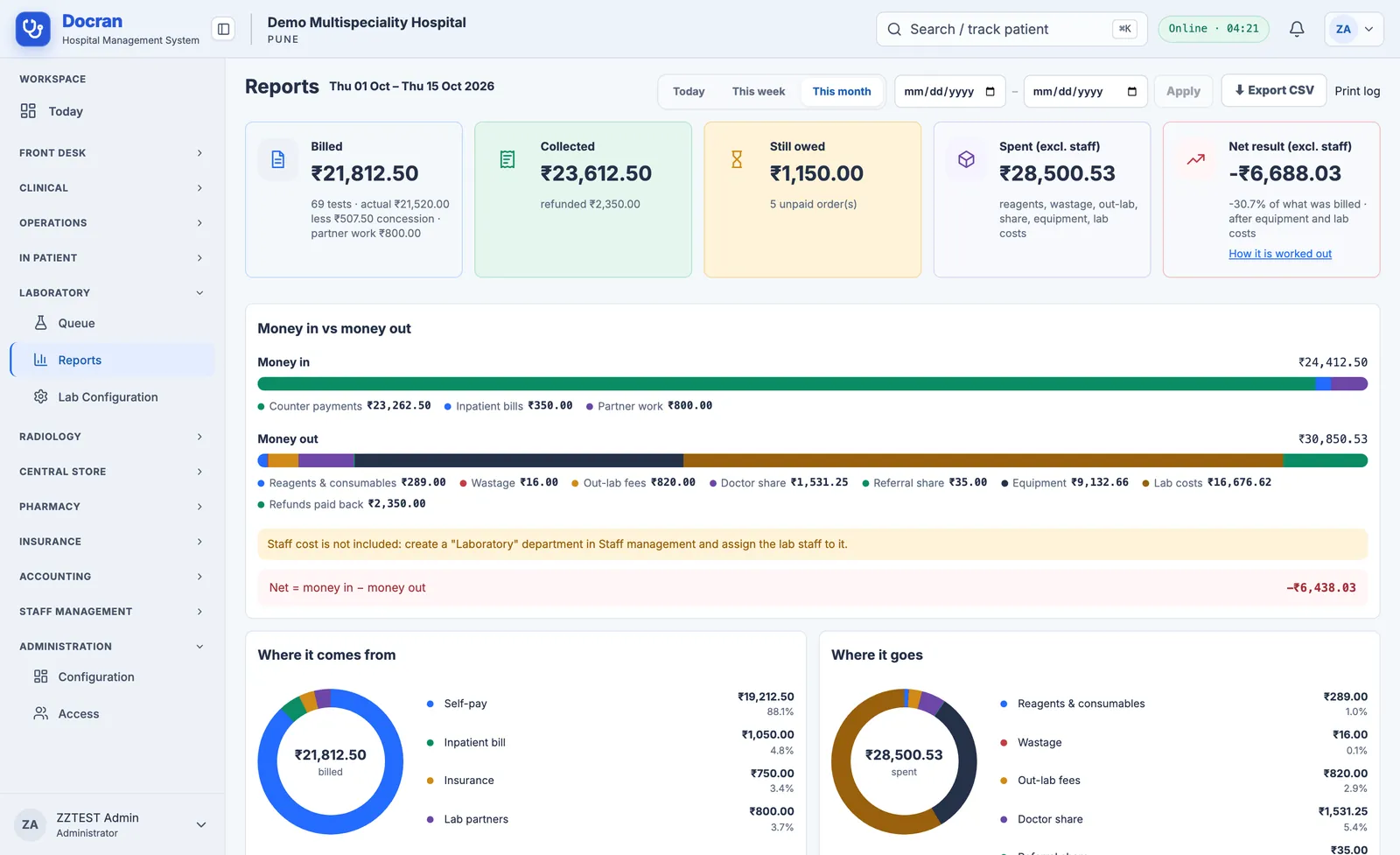Select the Today date range tab
Viewport: 1400px width, 855px height.
(689, 91)
